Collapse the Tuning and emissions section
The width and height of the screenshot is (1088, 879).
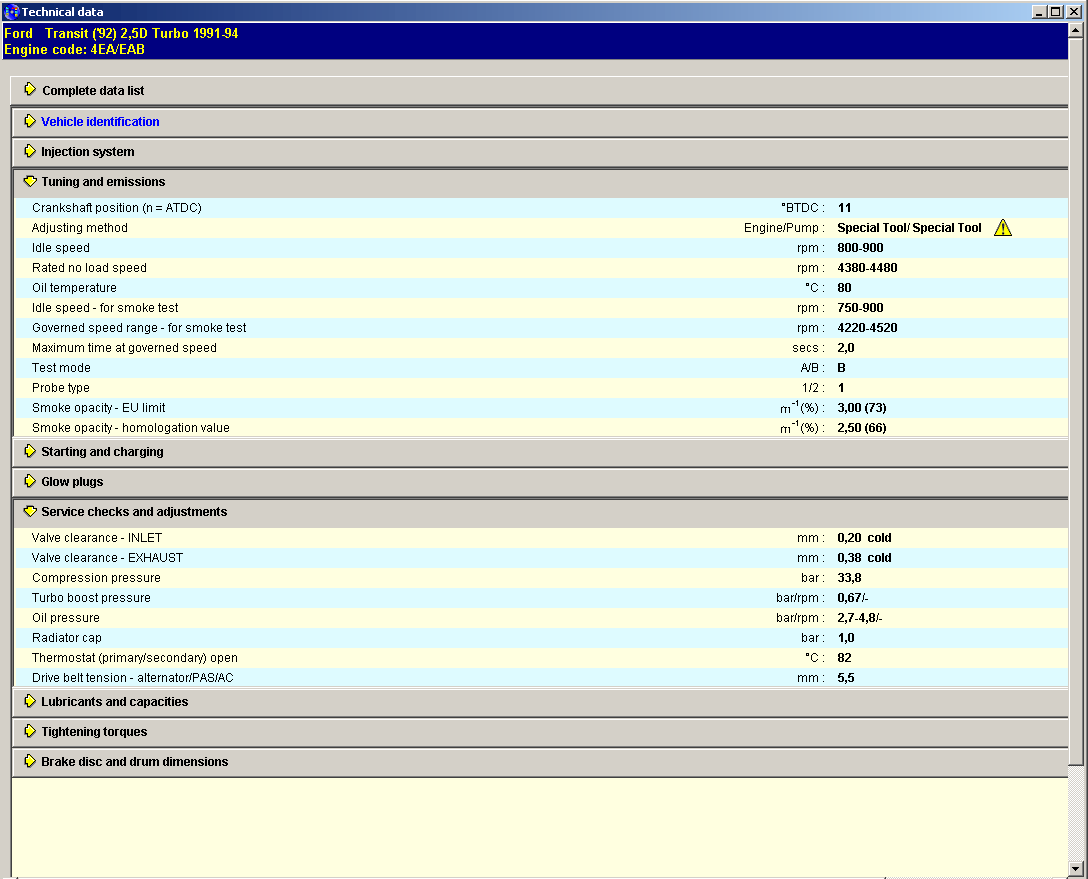tap(30, 182)
